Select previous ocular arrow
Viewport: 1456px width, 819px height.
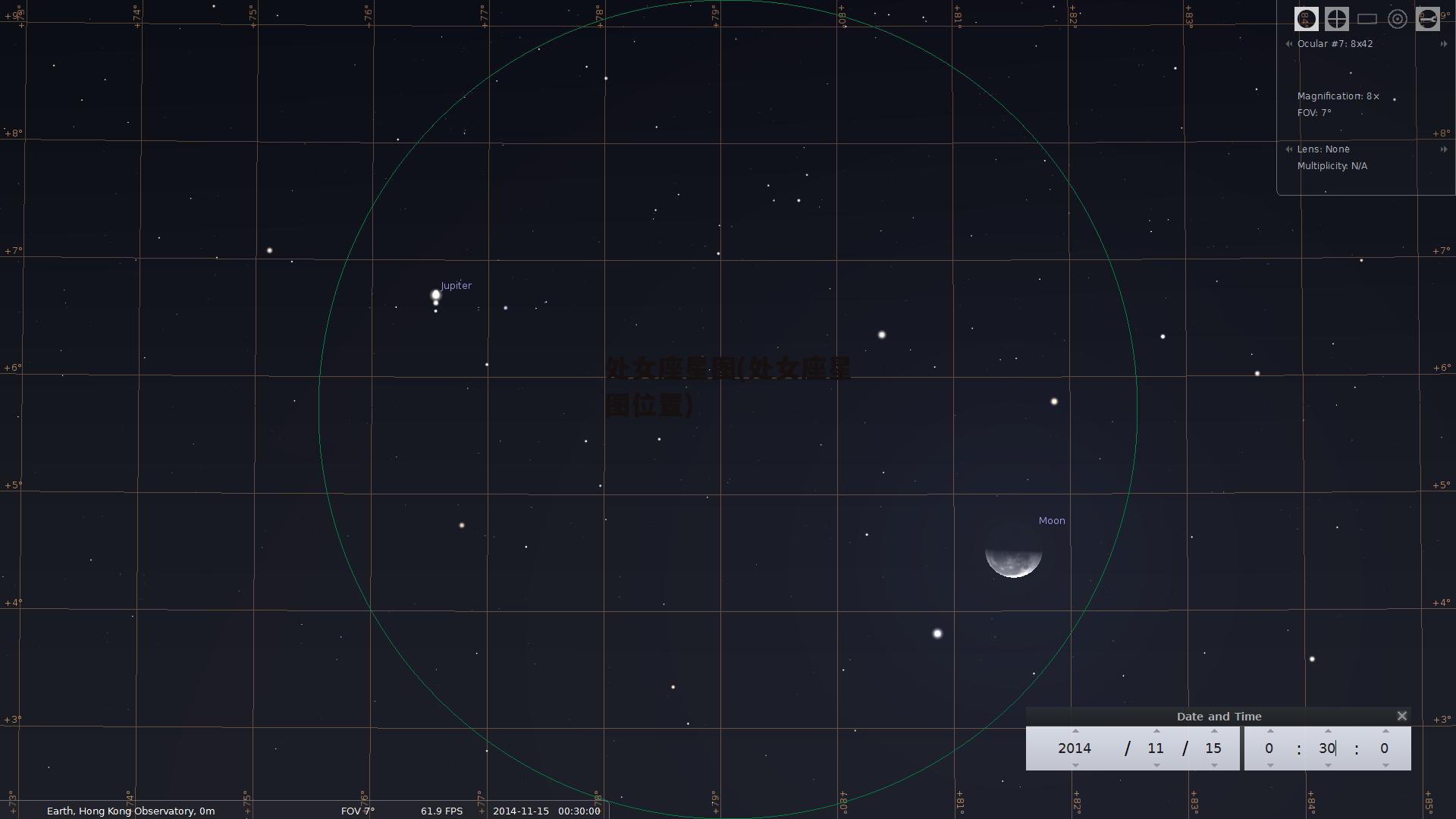(x=1288, y=44)
